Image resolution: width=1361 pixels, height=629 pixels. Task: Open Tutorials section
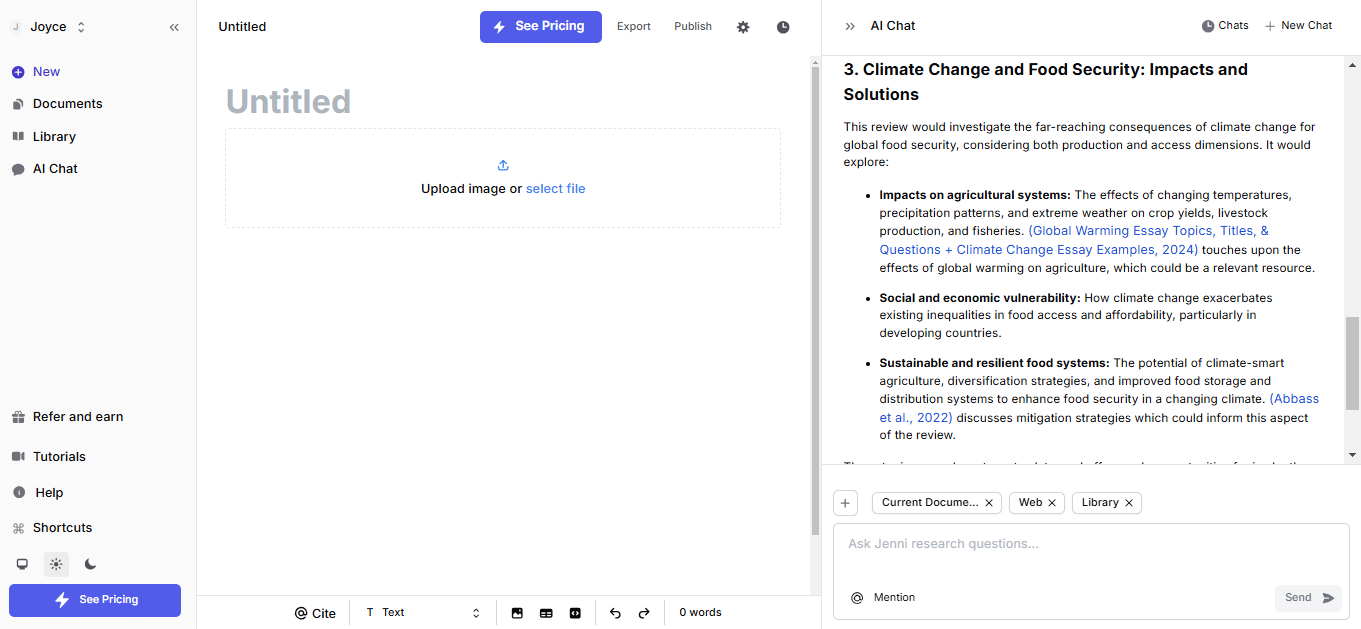pos(49,457)
